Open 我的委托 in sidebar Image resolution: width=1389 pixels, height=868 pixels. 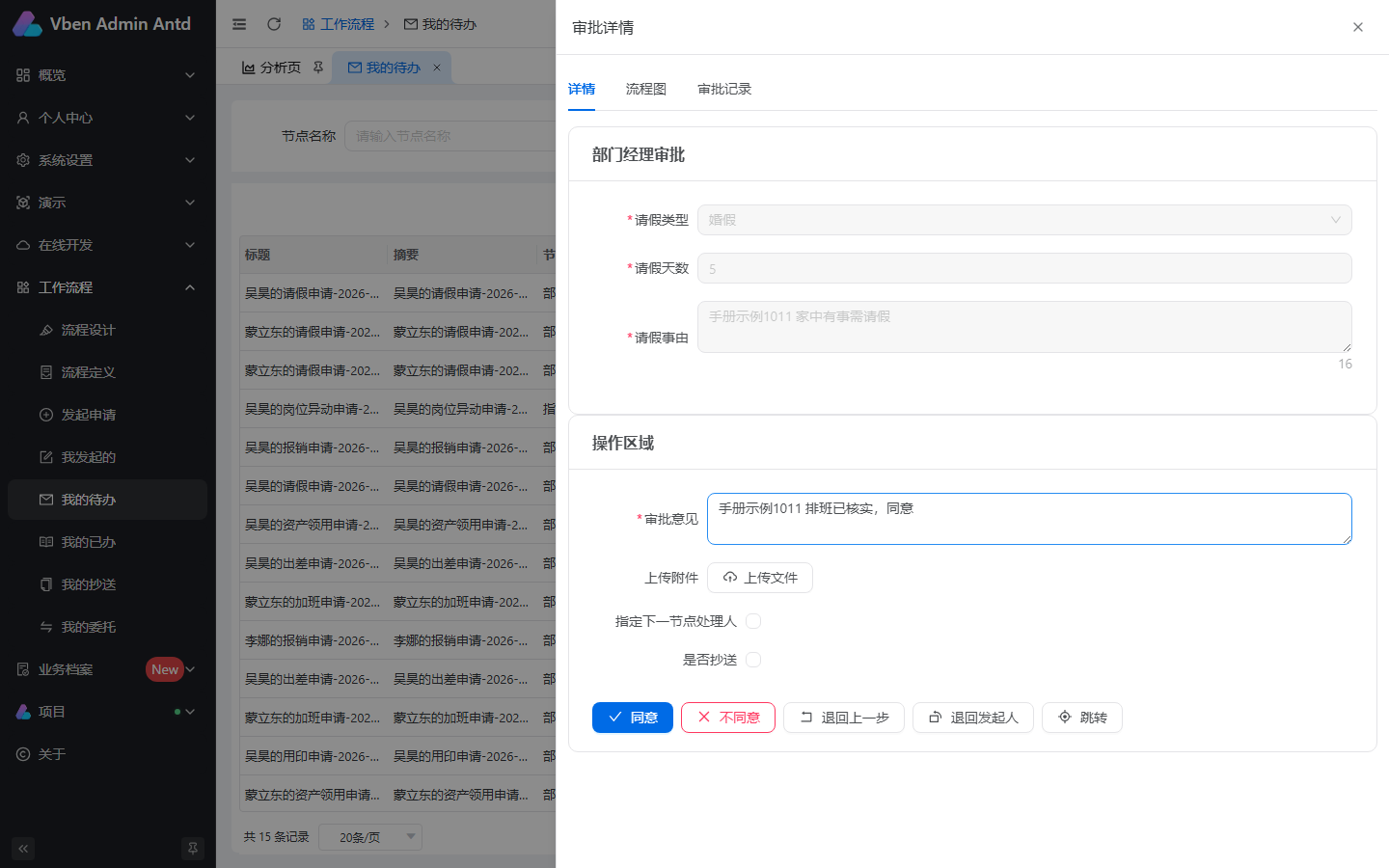tap(108, 627)
